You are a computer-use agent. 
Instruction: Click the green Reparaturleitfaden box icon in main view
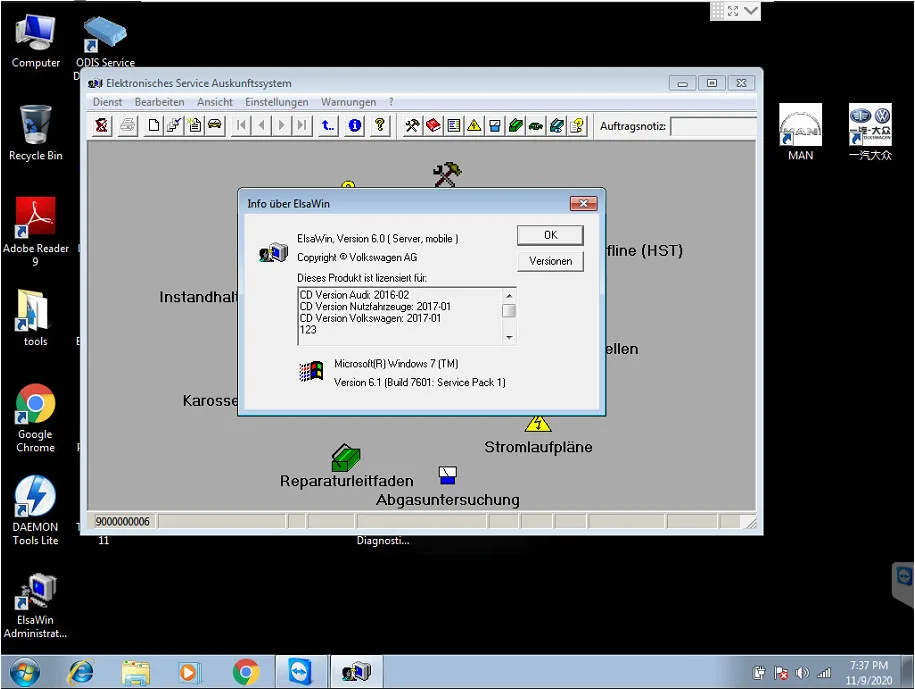[x=345, y=457]
